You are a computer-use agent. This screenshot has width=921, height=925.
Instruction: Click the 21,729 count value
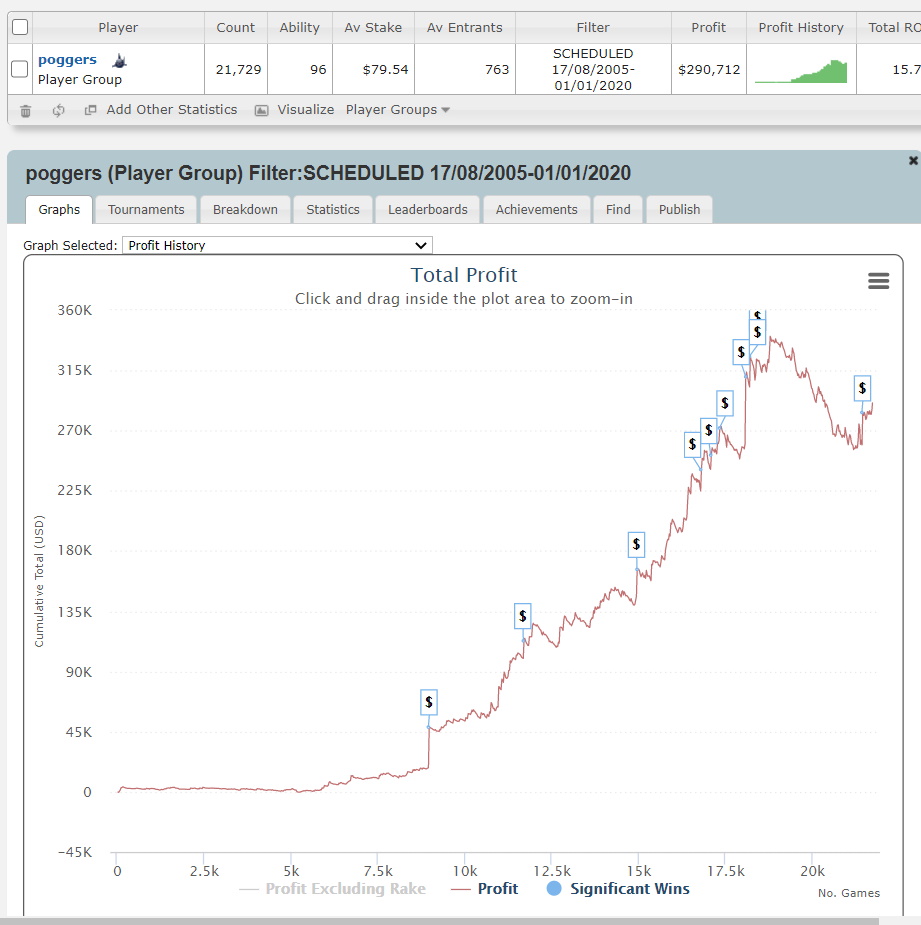pyautogui.click(x=238, y=70)
